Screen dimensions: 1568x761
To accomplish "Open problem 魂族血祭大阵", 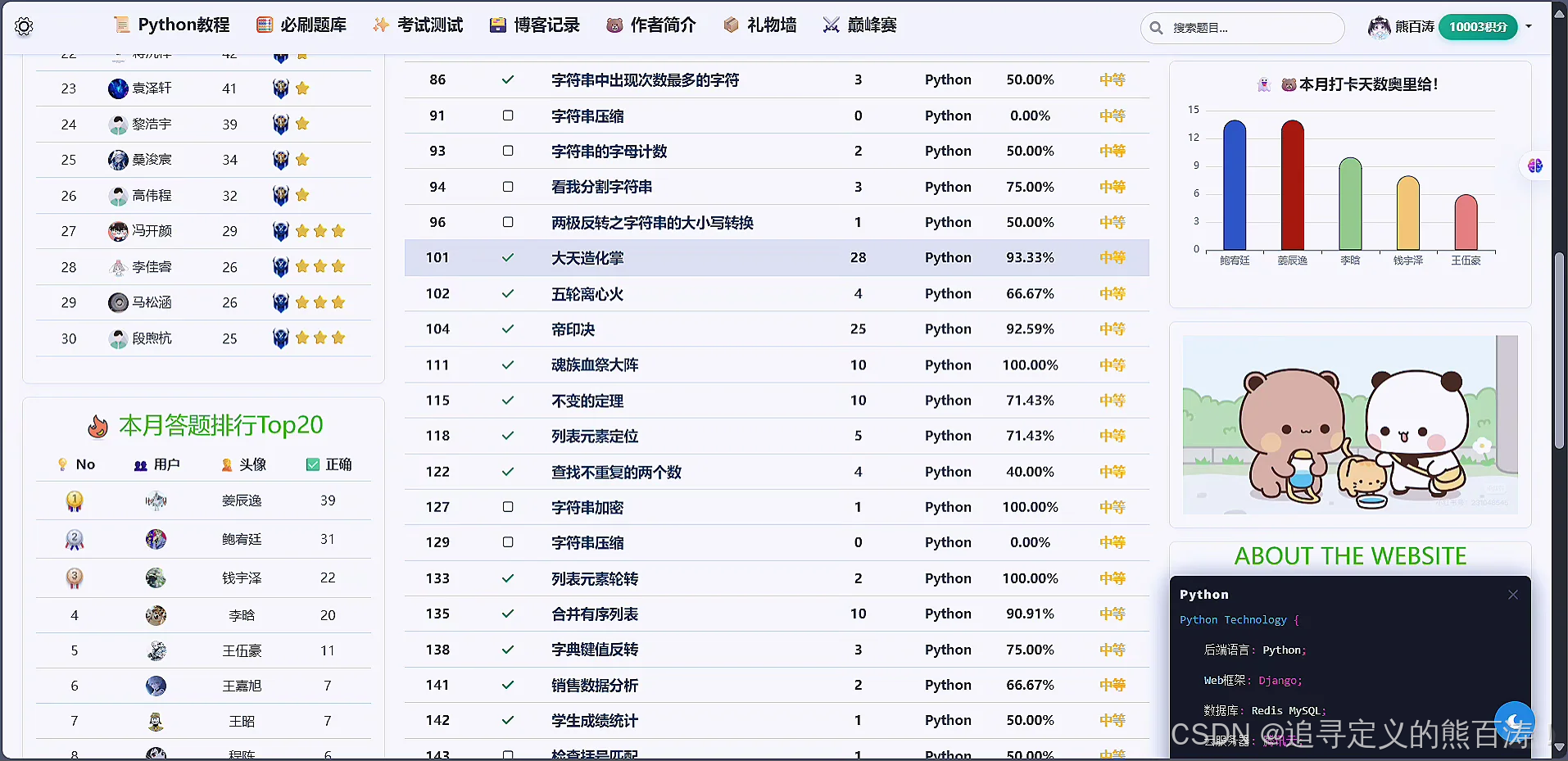I will pos(595,365).
